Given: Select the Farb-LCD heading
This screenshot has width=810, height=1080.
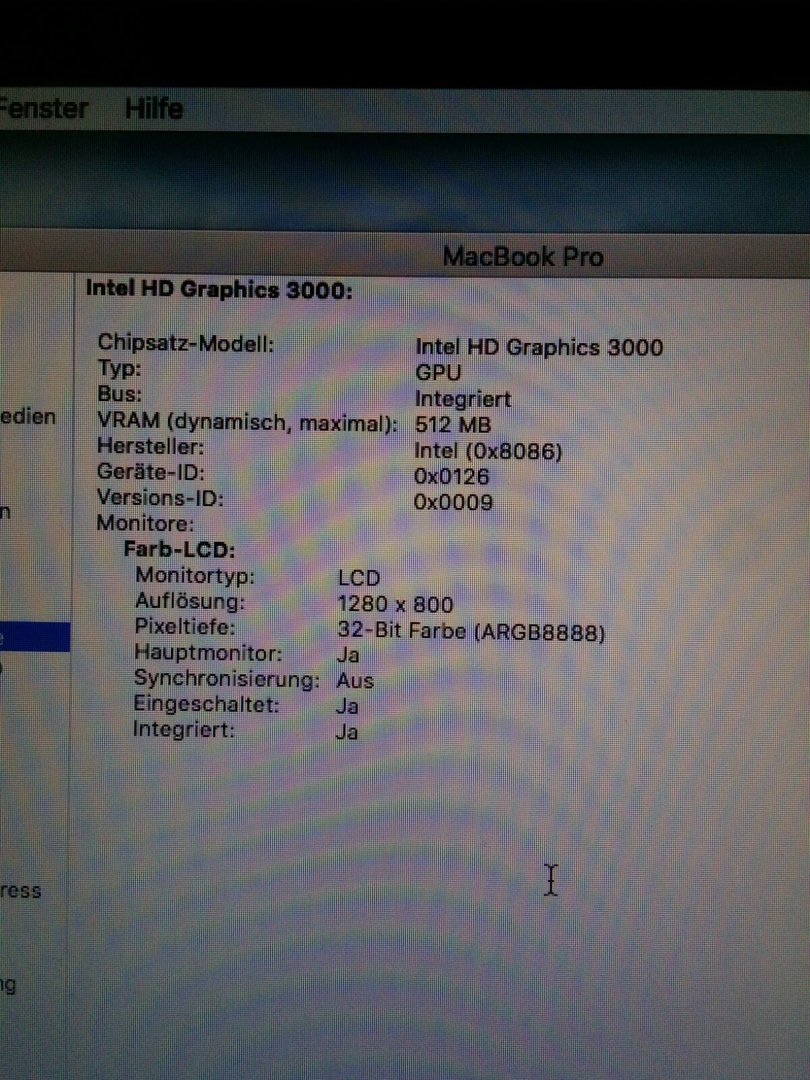Looking at the screenshot, I should (x=179, y=550).
